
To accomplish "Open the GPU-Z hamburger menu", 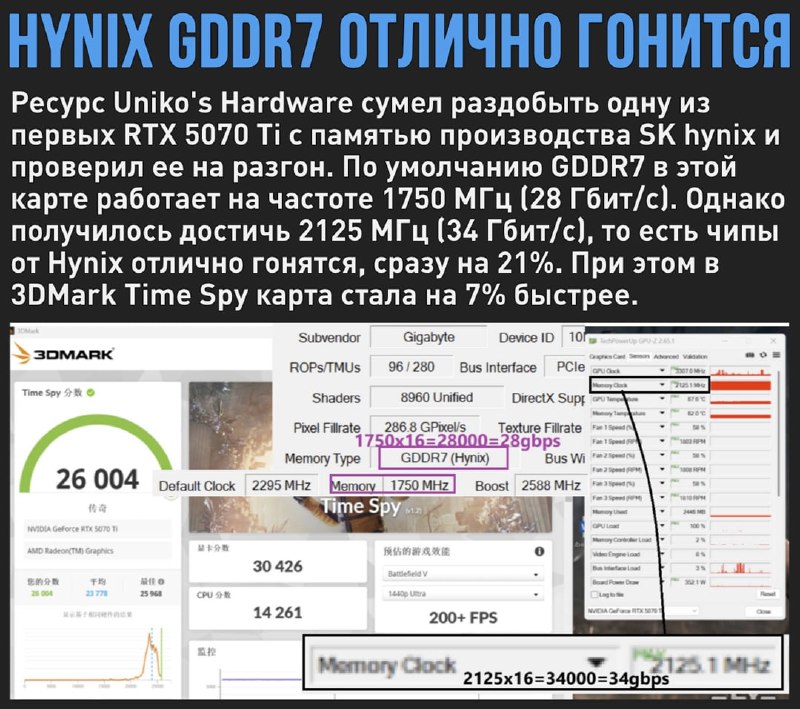I will pyautogui.click(x=776, y=355).
